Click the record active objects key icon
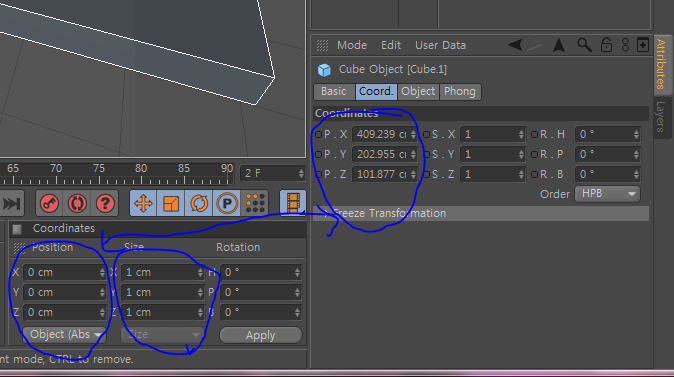Image resolution: width=674 pixels, height=377 pixels. pos(49,203)
